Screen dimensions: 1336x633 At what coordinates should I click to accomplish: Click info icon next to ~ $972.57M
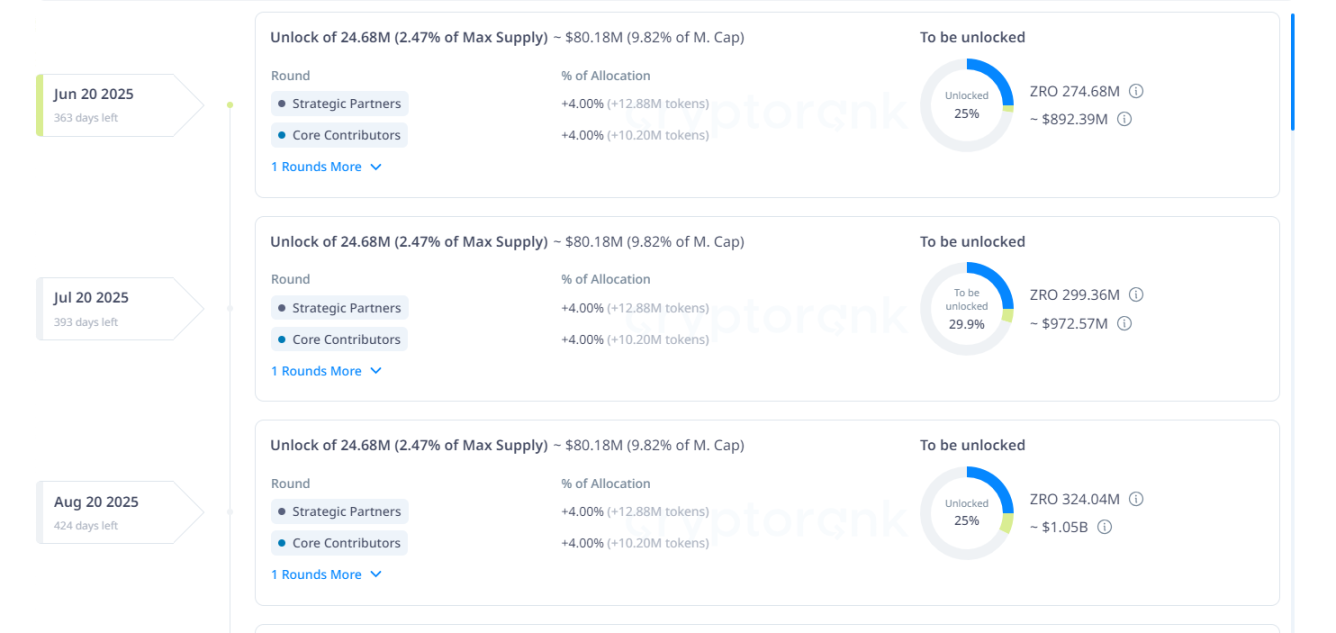coord(1124,323)
